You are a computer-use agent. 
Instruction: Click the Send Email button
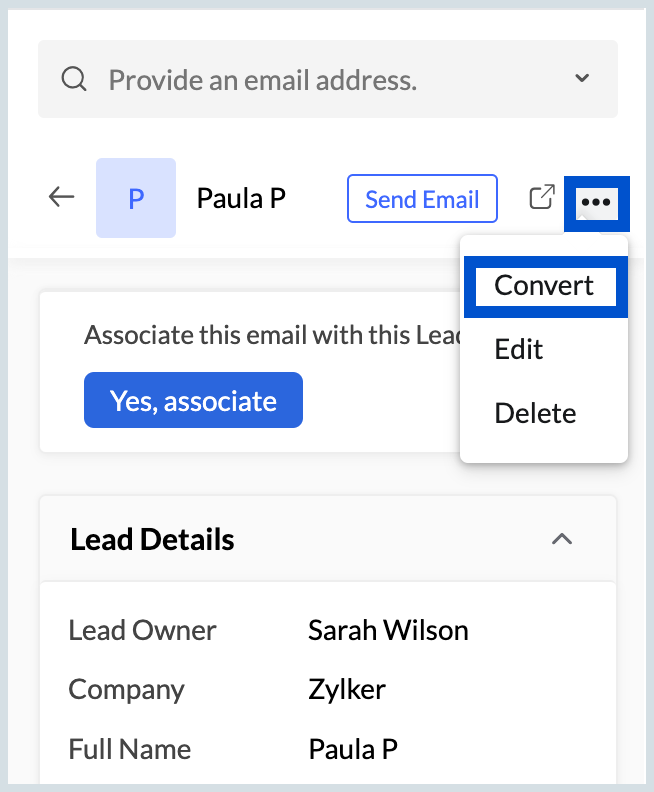coord(422,199)
